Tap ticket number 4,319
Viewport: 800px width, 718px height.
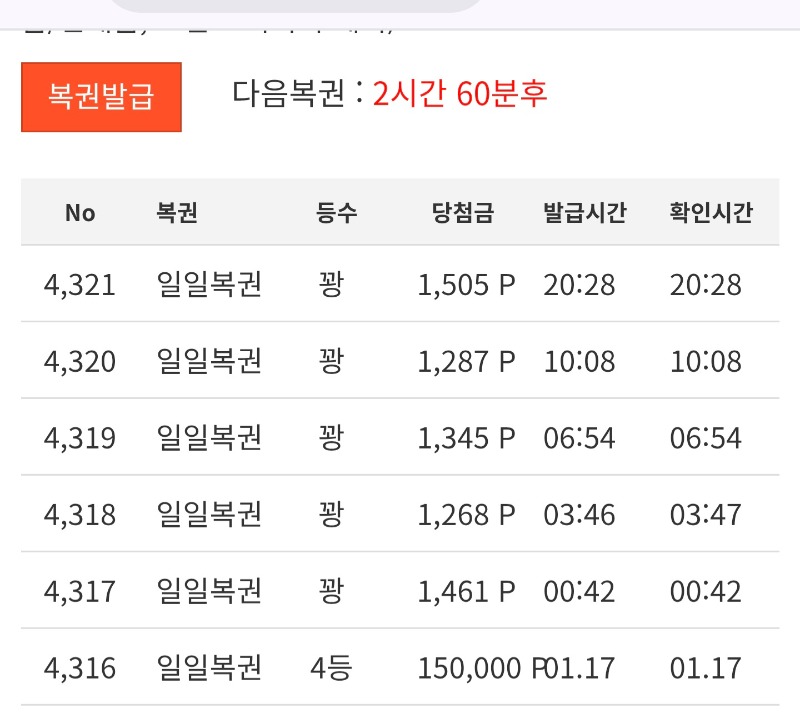[80, 438]
